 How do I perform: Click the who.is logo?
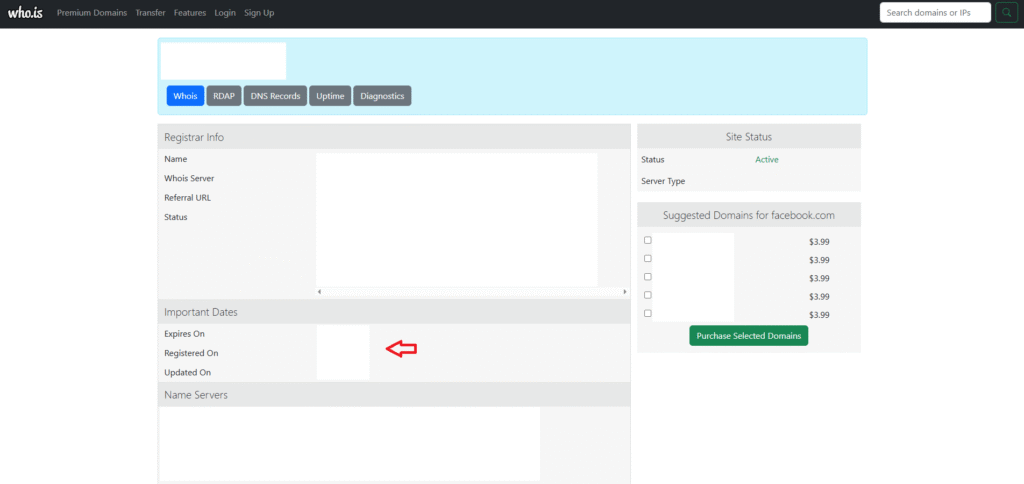click(27, 13)
